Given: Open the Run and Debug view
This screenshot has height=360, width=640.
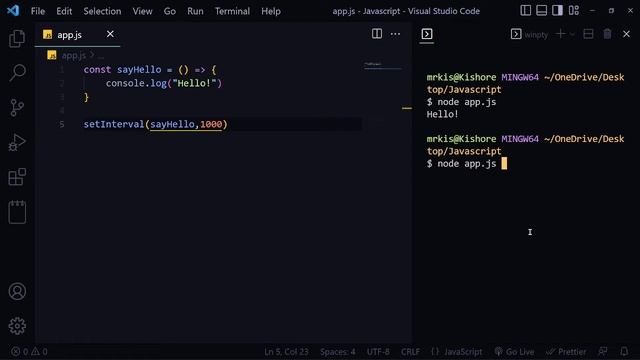Looking at the screenshot, I should click(17, 142).
